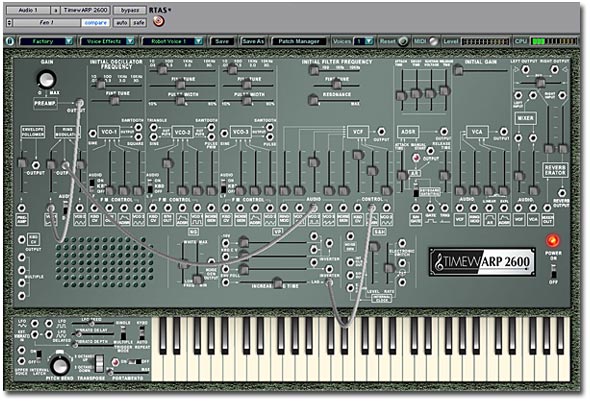Click the Reset knob button

(x=403, y=41)
